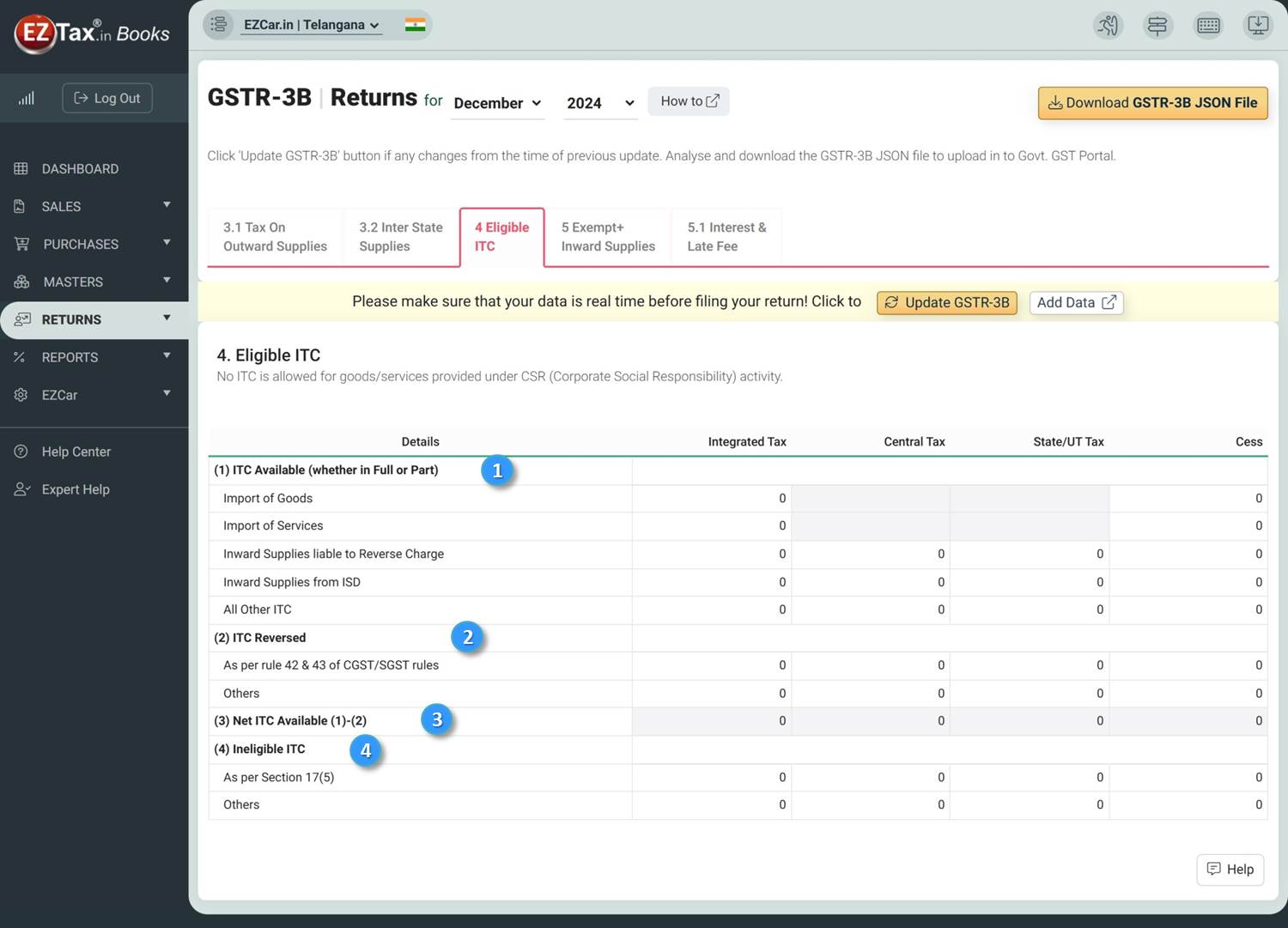Open the keyboard shortcuts icon

click(1208, 26)
